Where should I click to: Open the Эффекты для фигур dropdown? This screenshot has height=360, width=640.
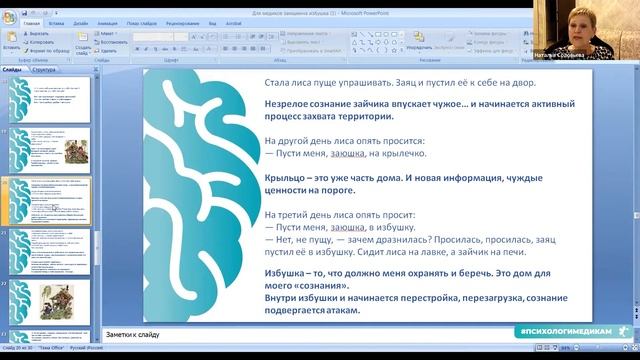[x=491, y=51]
